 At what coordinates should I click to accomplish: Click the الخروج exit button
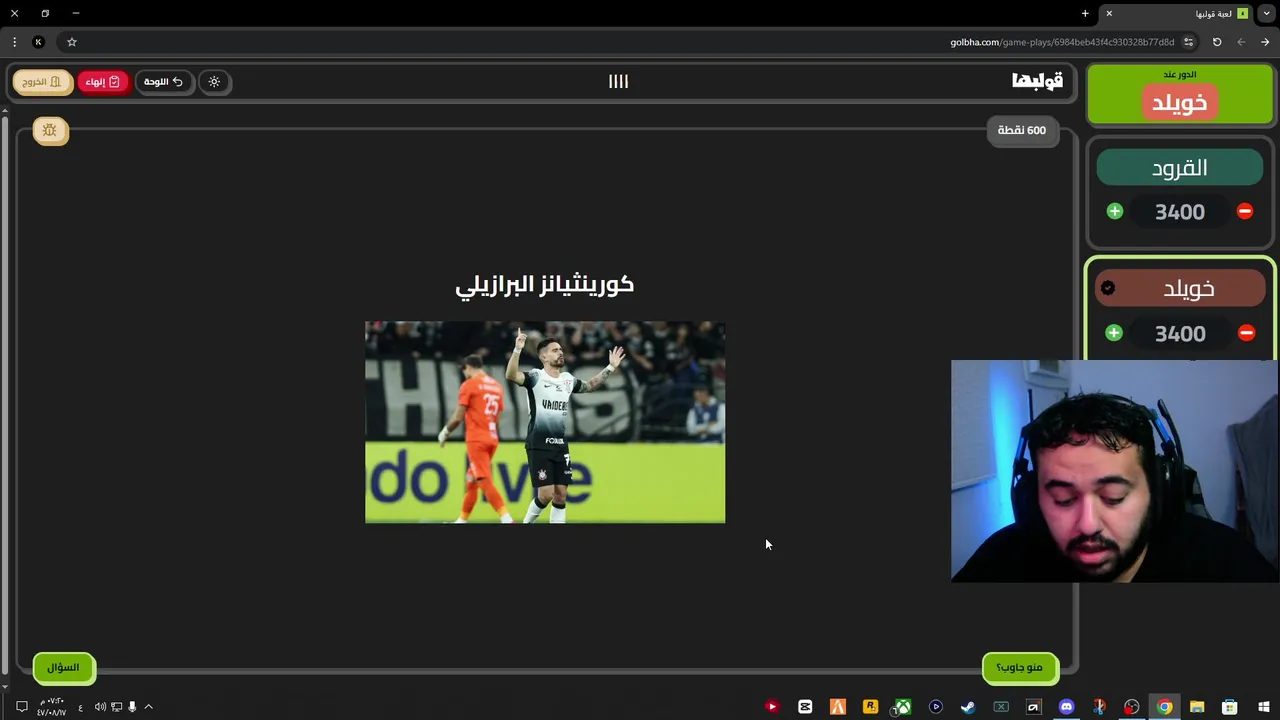tap(42, 82)
